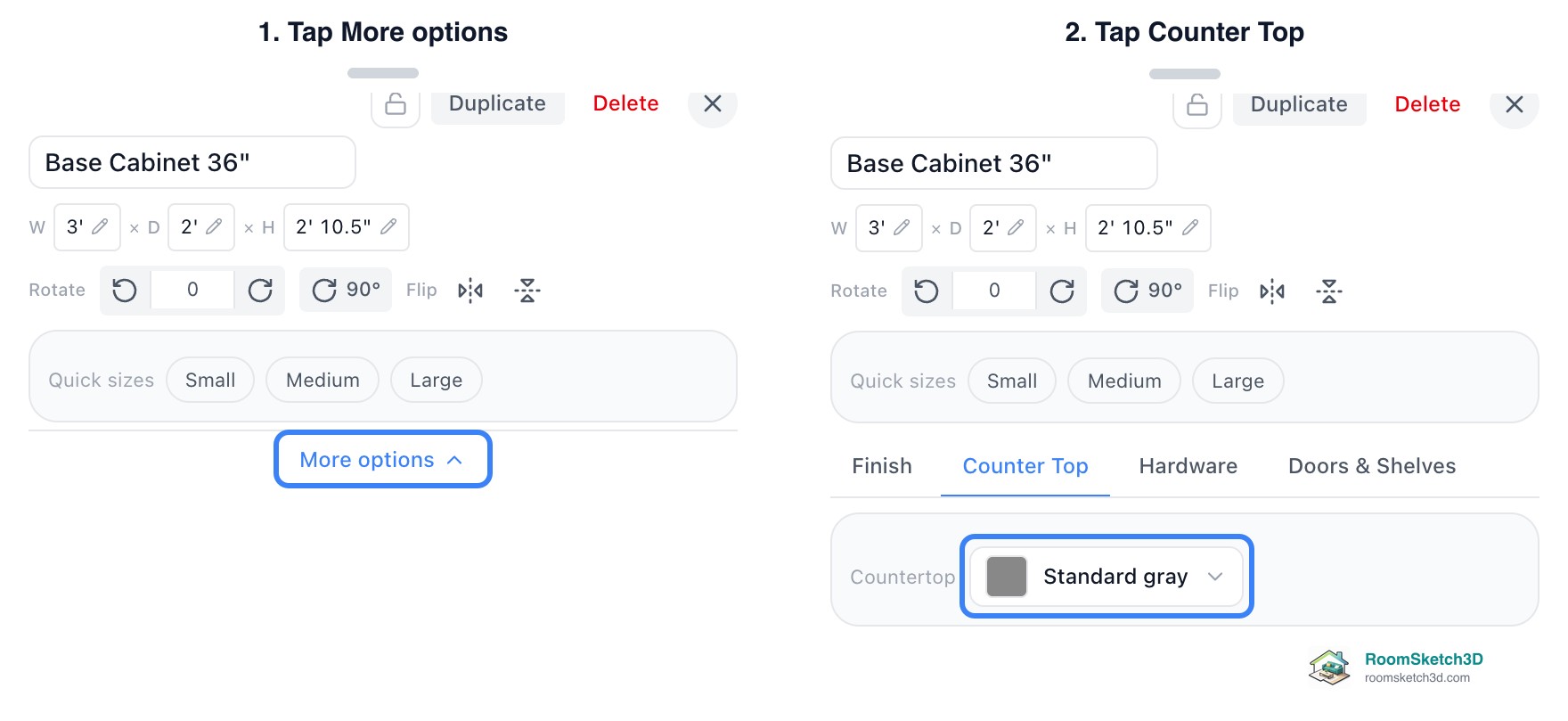Click the rotation angle field in the left panel

(192, 290)
